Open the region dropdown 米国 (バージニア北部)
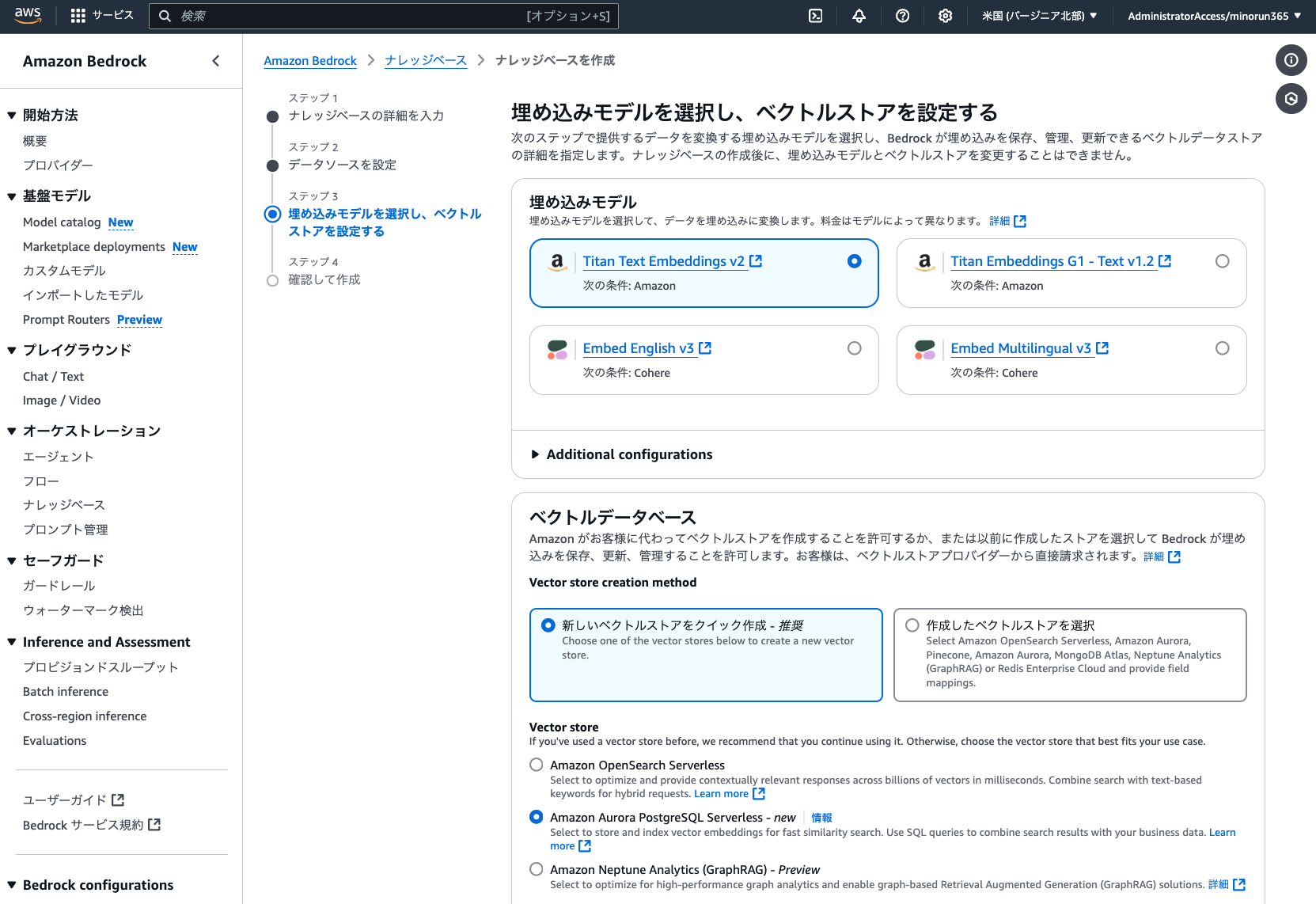Screen dimensions: 1316x904 (x=1039, y=16)
